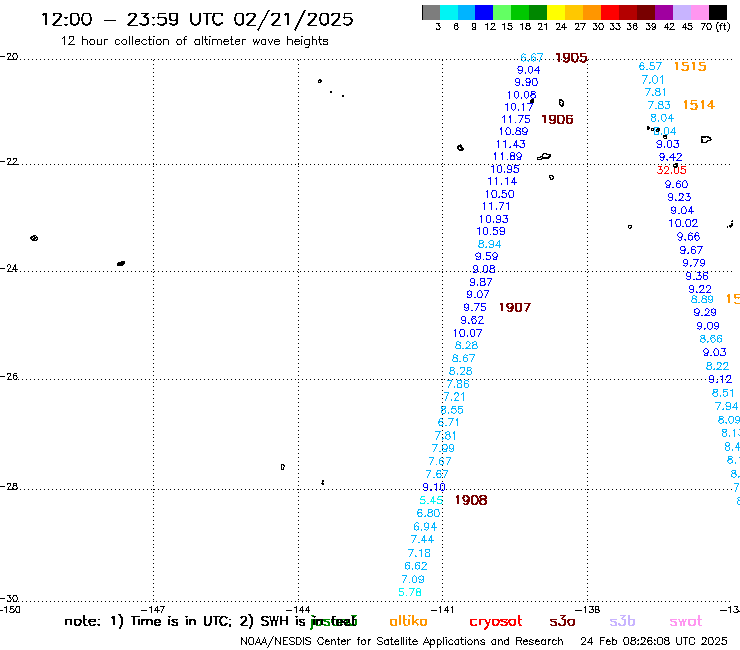
Task: Click the 5.78 value at track bottom
Action: click(x=410, y=592)
